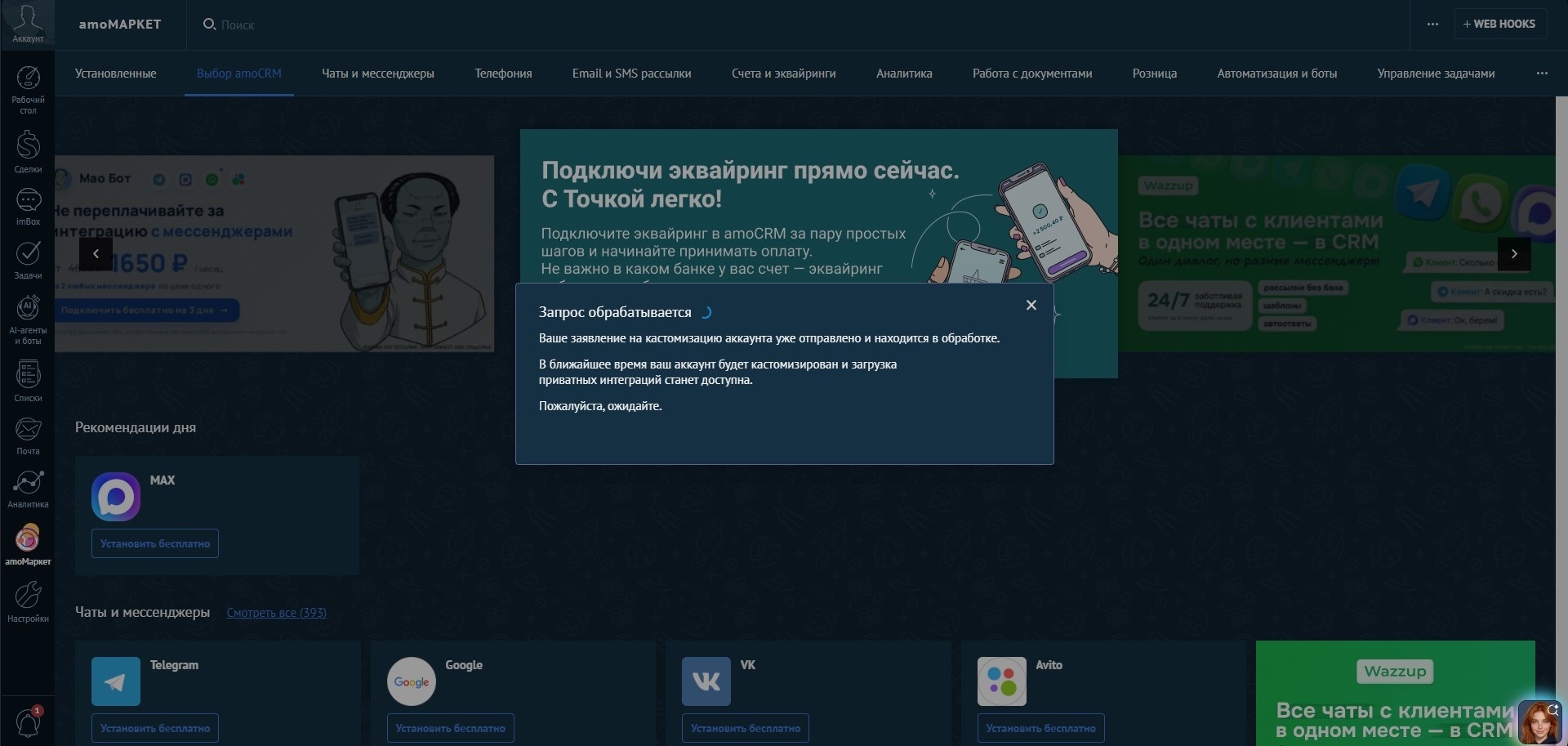
Task: Open the Чаты и мессенджеры tab
Action: coord(378,74)
